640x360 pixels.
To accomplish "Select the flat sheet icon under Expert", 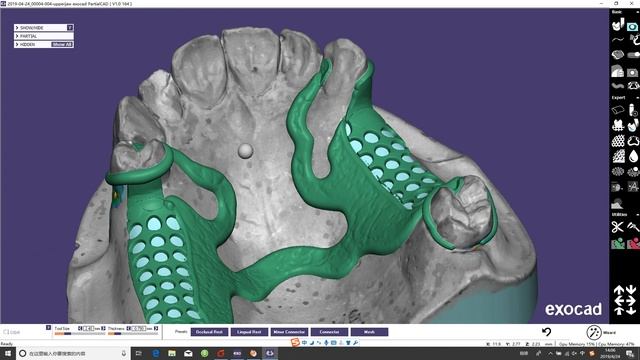I will [618, 109].
